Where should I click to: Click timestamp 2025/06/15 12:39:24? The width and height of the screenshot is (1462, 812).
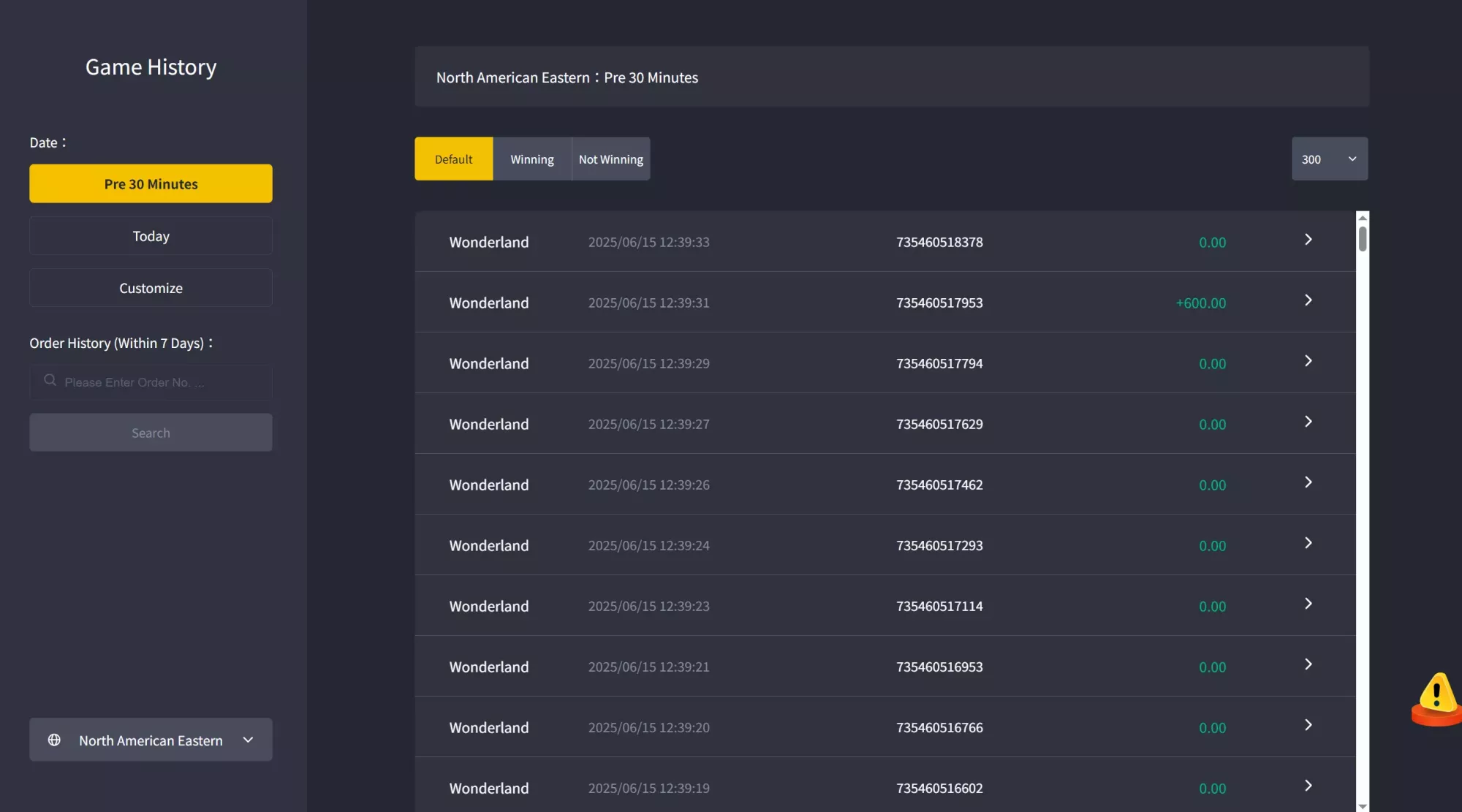649,545
